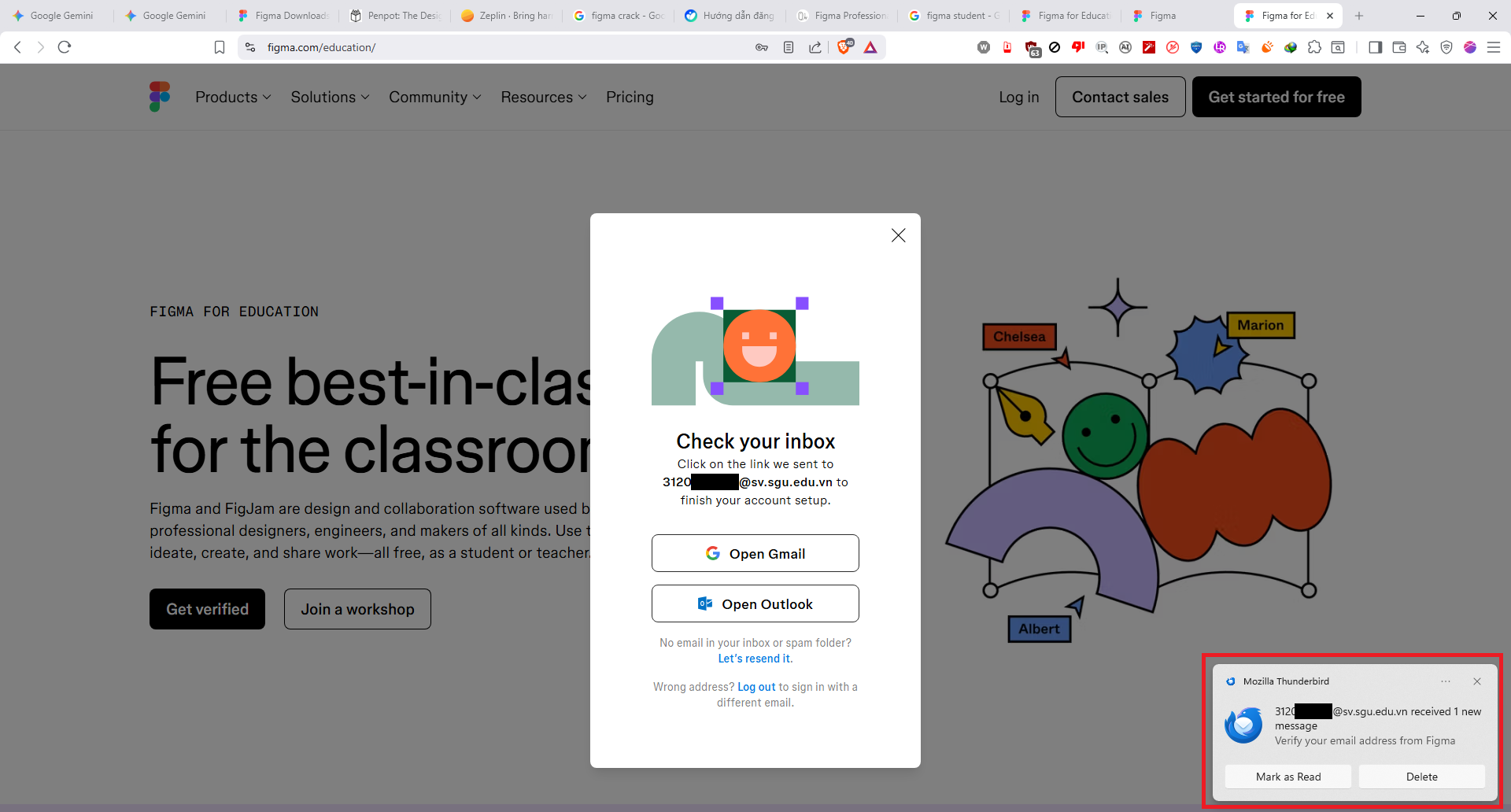This screenshot has width=1511, height=812.
Task: Dismiss the Mozilla Thunderbird notification
Action: pyautogui.click(x=1477, y=681)
